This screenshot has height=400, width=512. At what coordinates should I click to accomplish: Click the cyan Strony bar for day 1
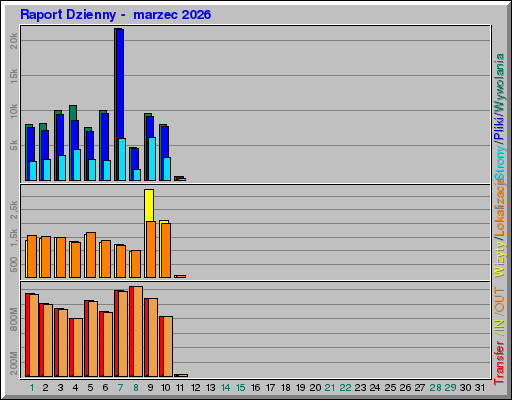pos(33,171)
